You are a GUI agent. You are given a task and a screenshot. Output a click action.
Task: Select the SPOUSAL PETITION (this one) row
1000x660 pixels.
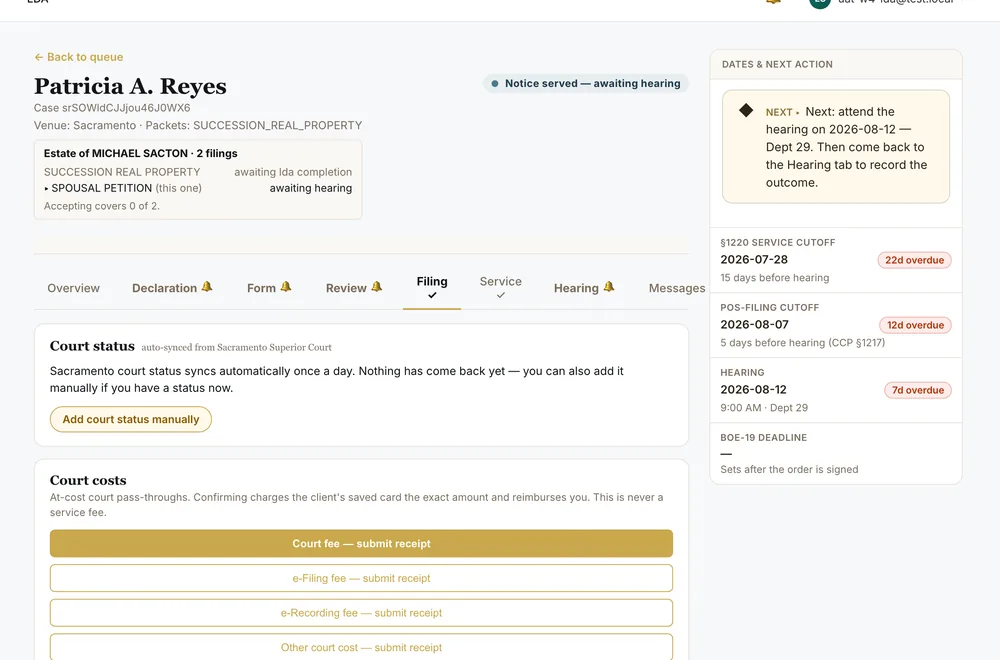(198, 188)
